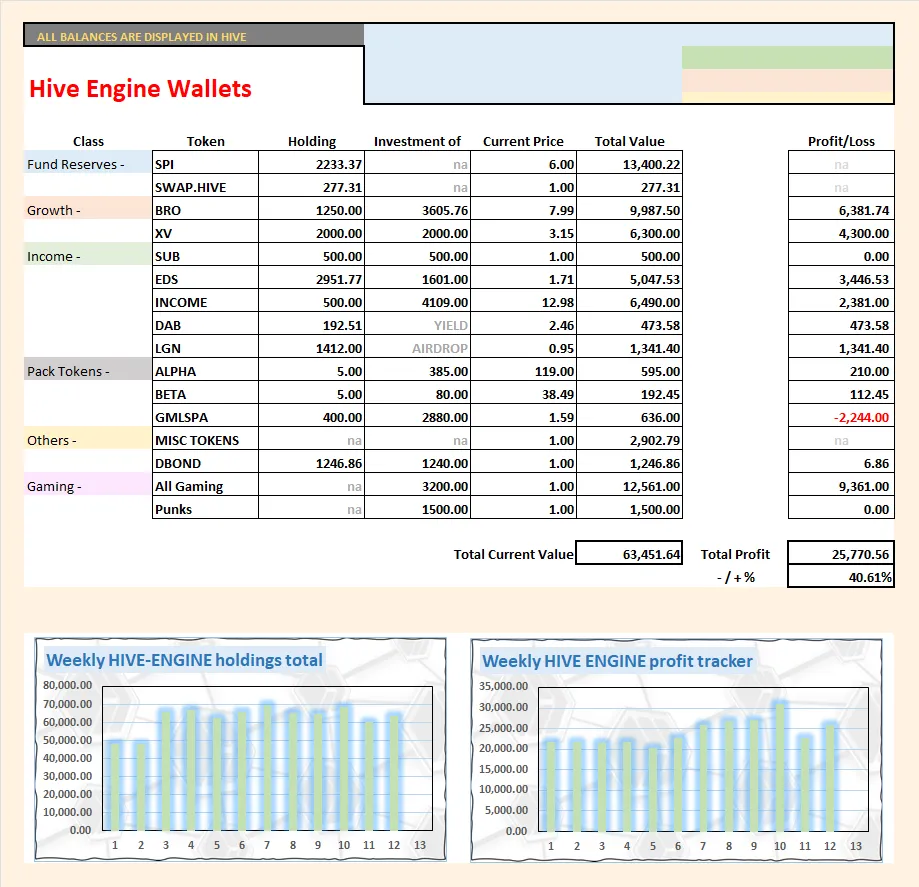Click the SUB token cell
Screen dimensions: 919x887
(205, 256)
